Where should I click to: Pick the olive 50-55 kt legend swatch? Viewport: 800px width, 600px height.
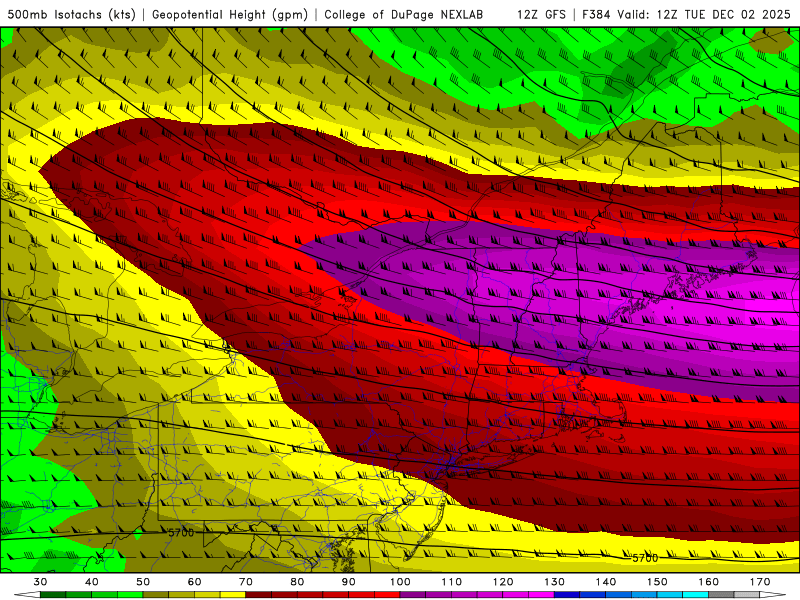click(x=156, y=595)
